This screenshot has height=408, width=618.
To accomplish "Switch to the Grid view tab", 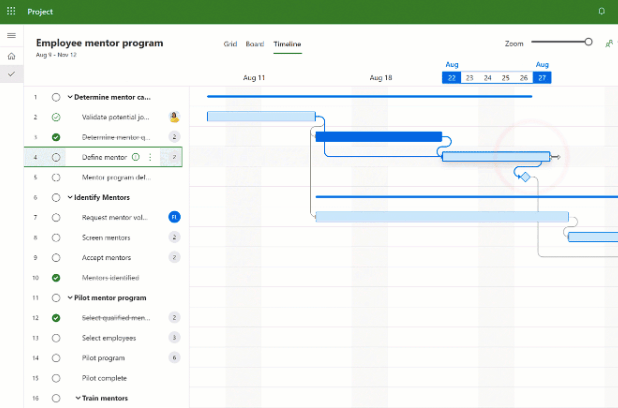I will click(230, 44).
